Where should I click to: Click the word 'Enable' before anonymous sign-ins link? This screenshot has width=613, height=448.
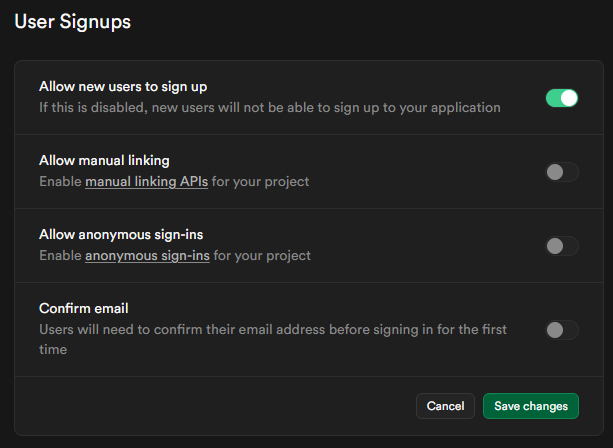(60, 256)
